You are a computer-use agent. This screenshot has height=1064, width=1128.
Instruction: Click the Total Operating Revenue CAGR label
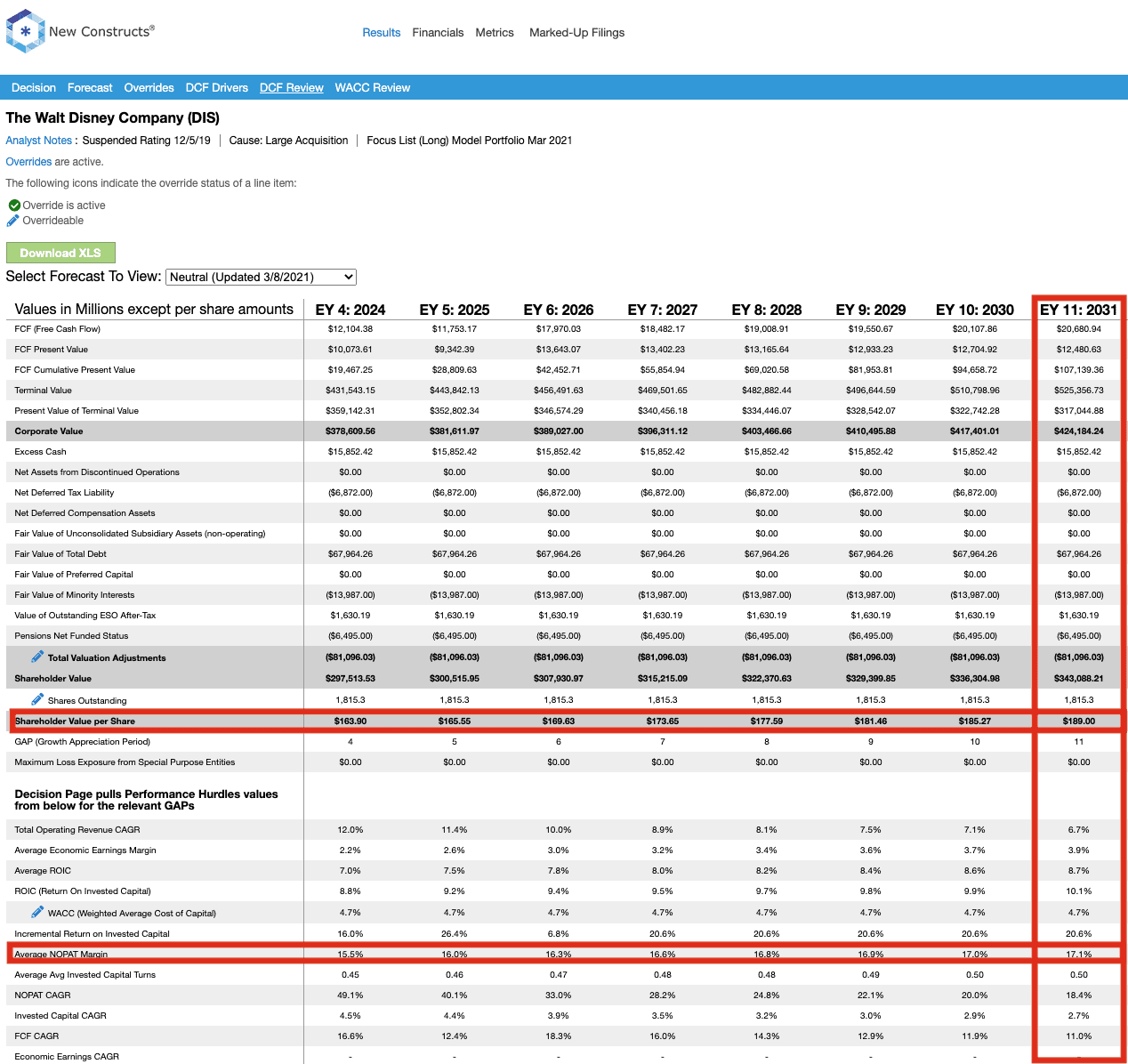pyautogui.click(x=77, y=830)
